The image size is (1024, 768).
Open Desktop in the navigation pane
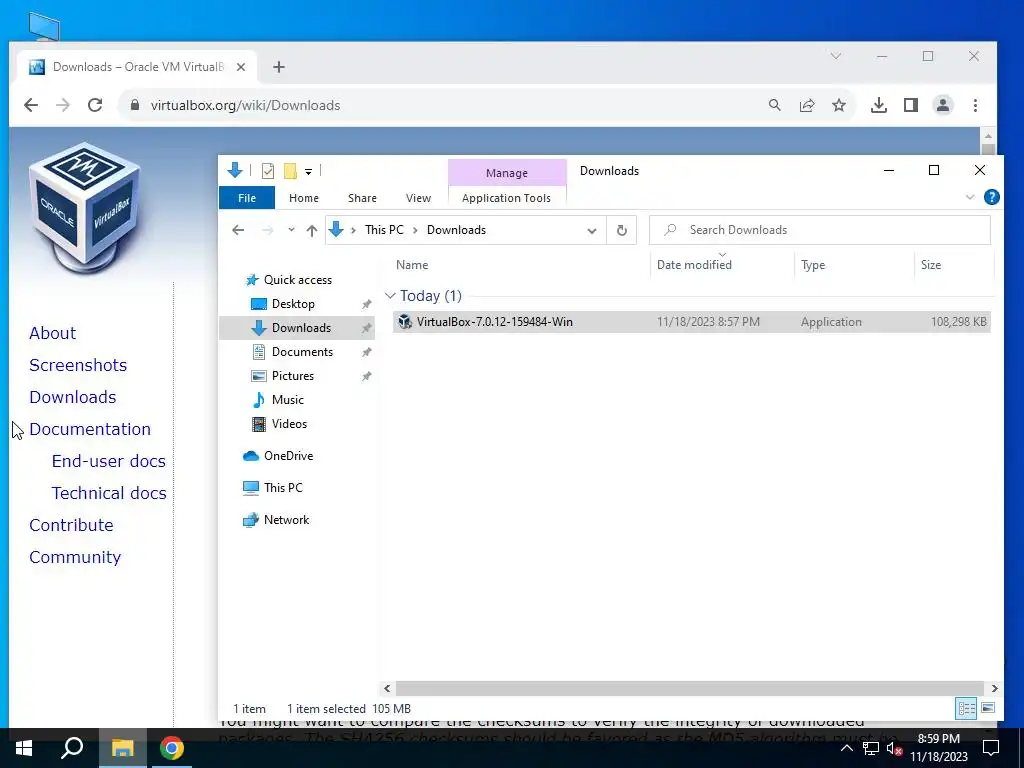(x=293, y=304)
